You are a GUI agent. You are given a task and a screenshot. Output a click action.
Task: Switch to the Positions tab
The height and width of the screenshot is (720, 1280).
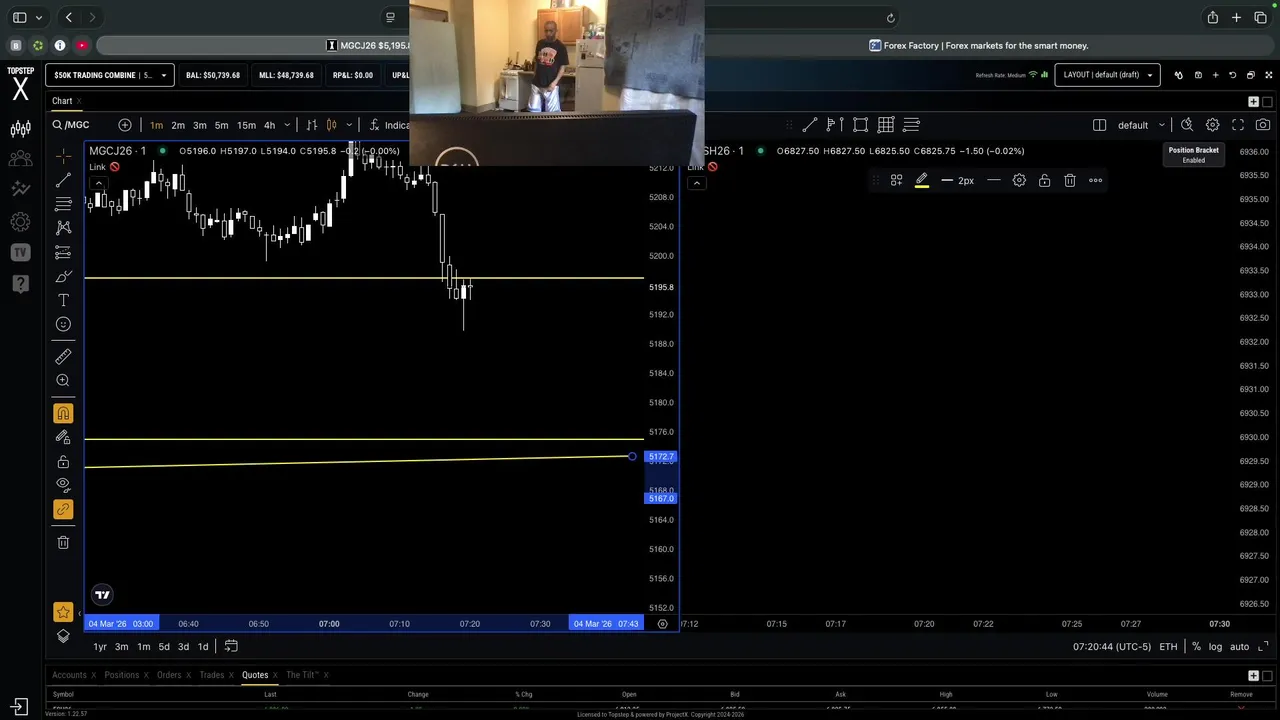122,675
